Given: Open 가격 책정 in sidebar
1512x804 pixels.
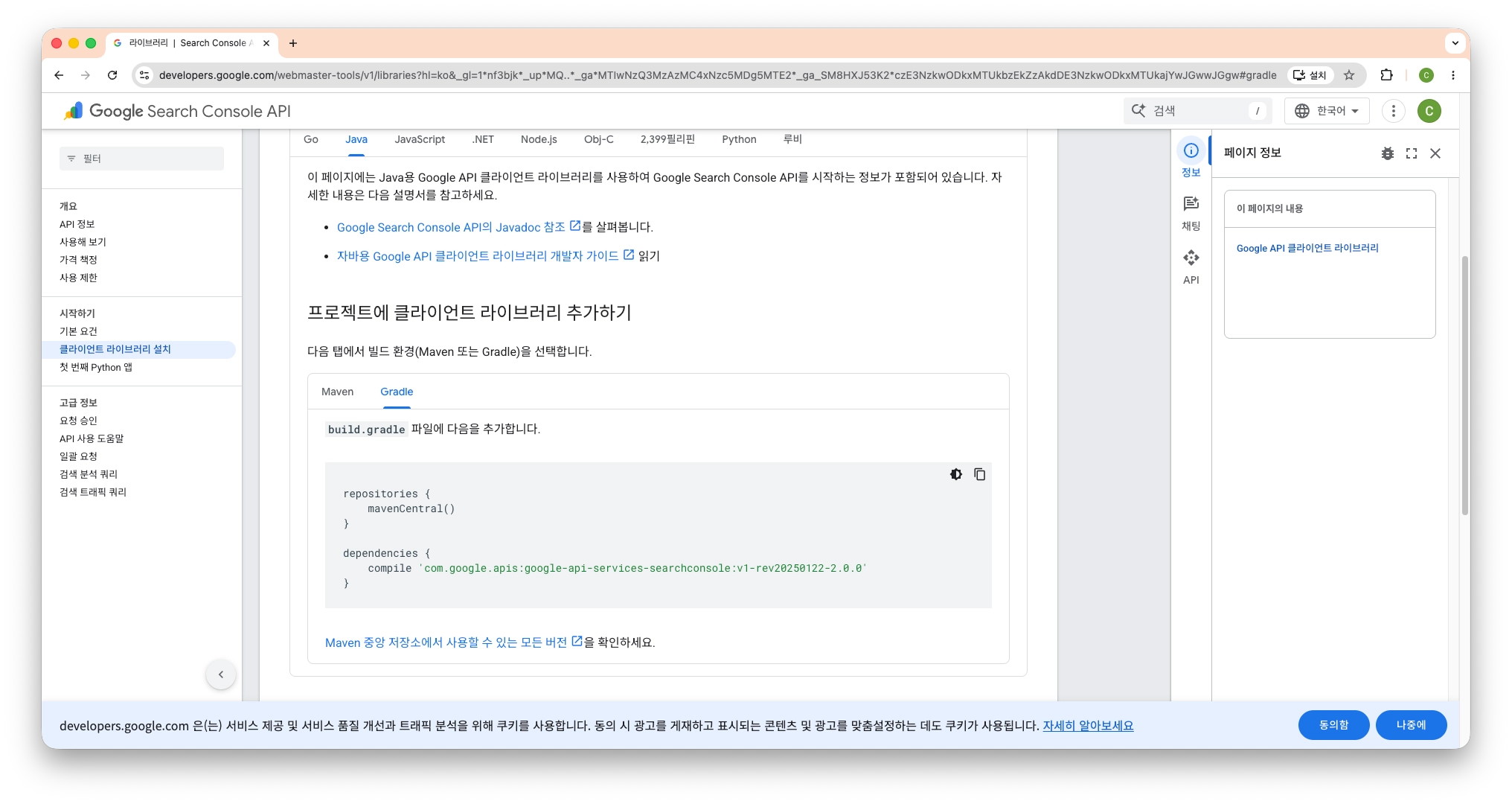Looking at the screenshot, I should [78, 260].
